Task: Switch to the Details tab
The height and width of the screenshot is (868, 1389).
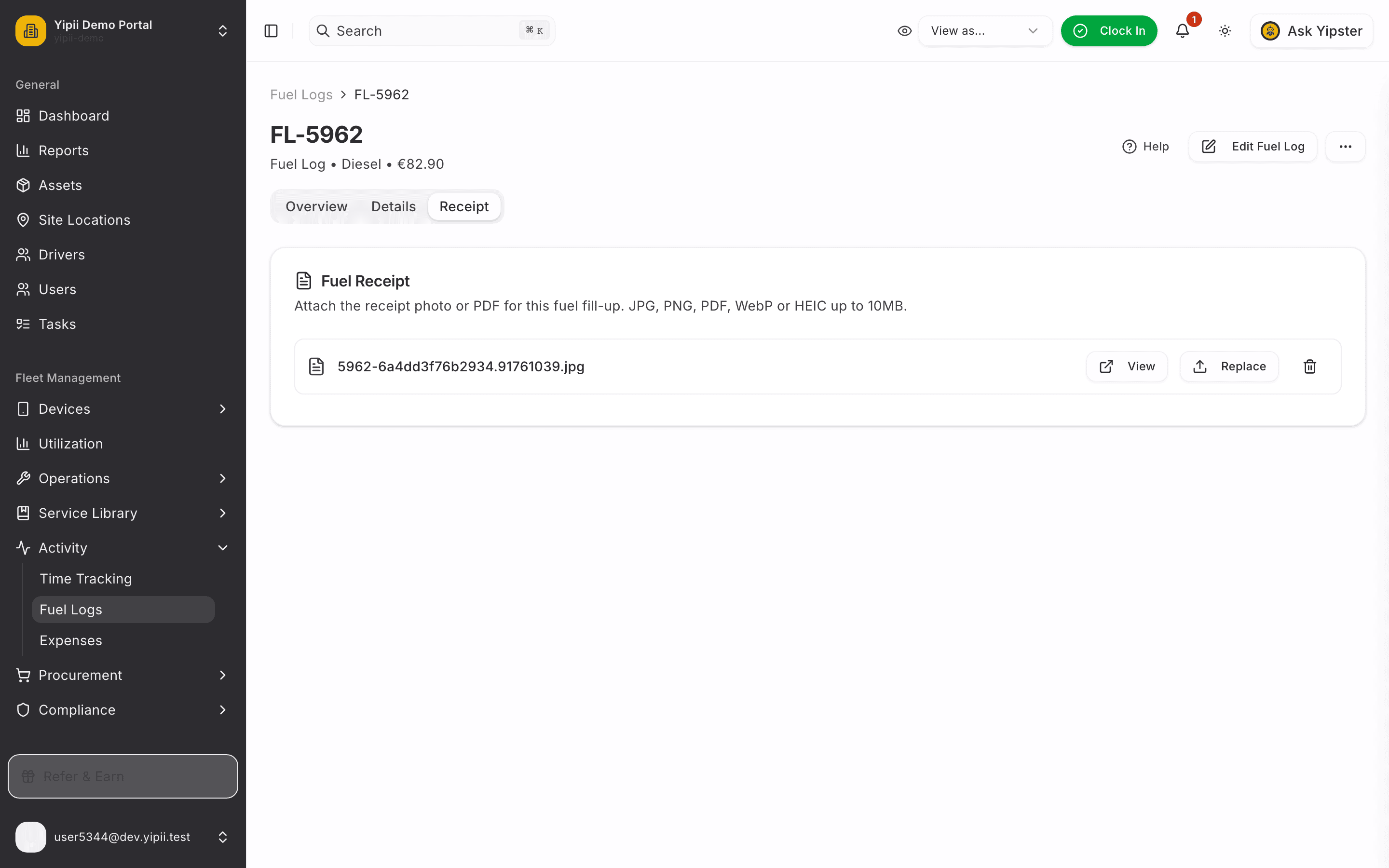Action: point(393,207)
